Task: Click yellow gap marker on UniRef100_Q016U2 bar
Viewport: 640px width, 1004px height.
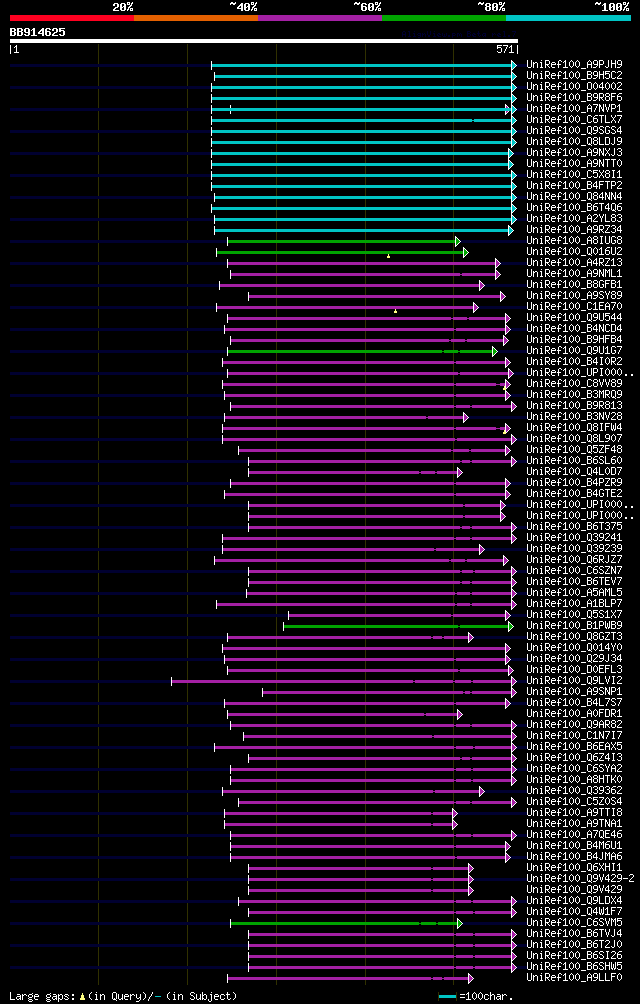Action: (x=388, y=256)
